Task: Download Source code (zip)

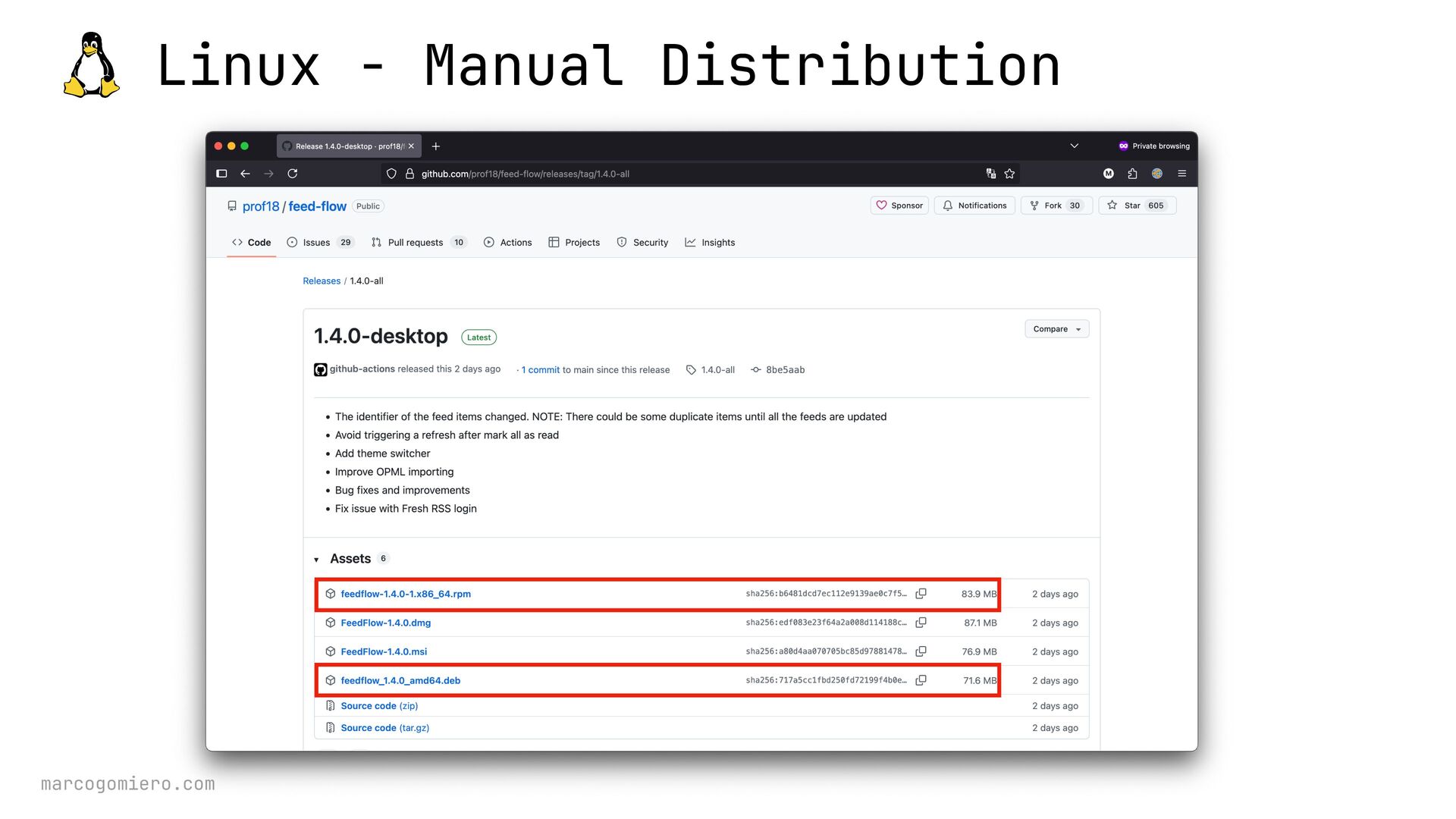Action: tap(379, 706)
